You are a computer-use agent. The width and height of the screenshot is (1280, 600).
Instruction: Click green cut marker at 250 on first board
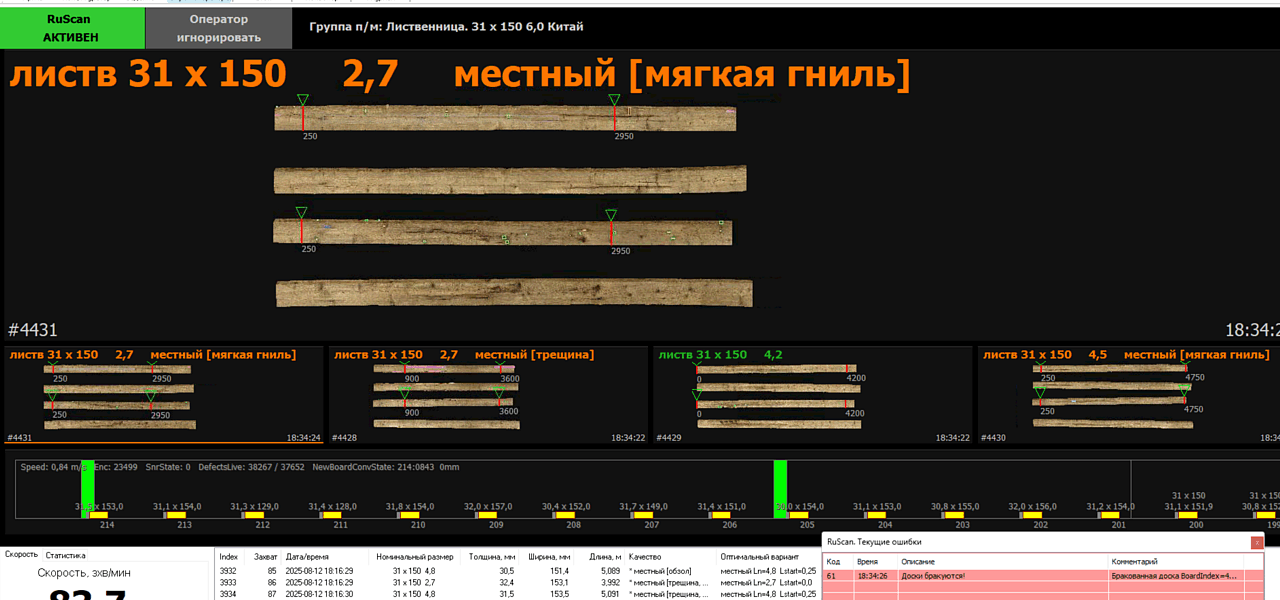pyautogui.click(x=302, y=100)
